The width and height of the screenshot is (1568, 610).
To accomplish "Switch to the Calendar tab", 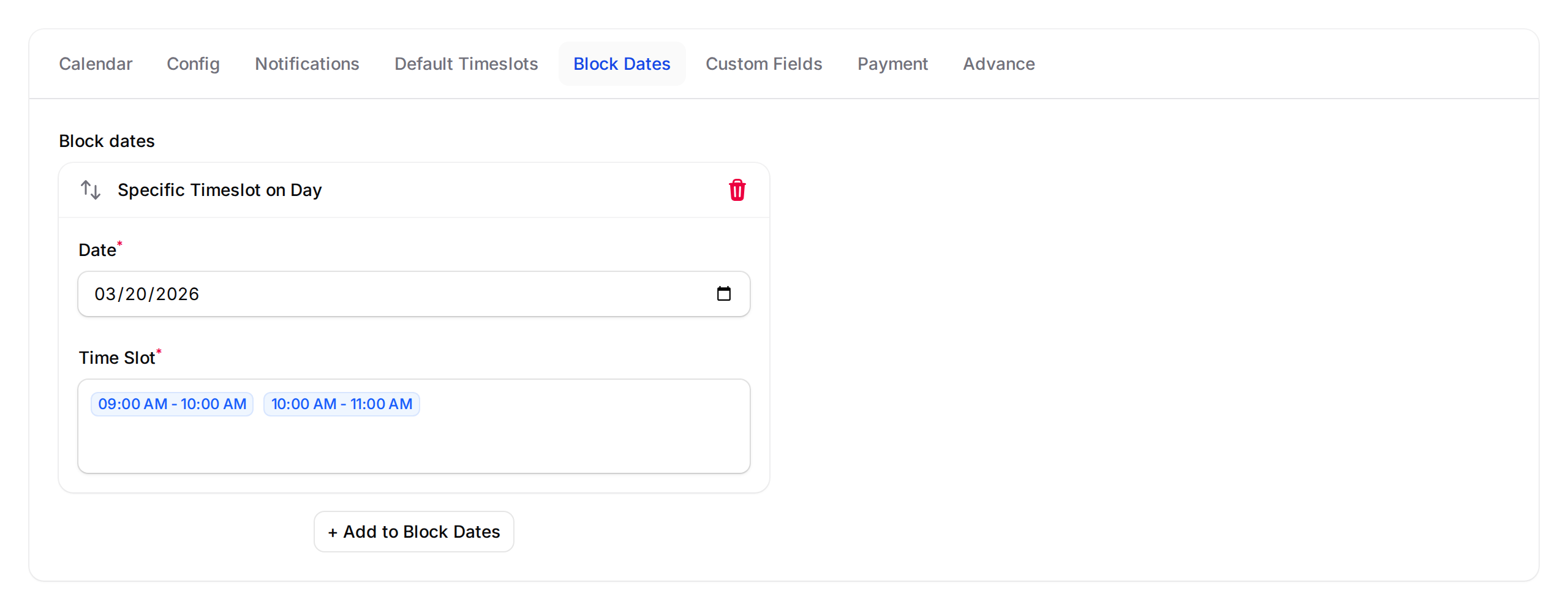I will (x=96, y=64).
